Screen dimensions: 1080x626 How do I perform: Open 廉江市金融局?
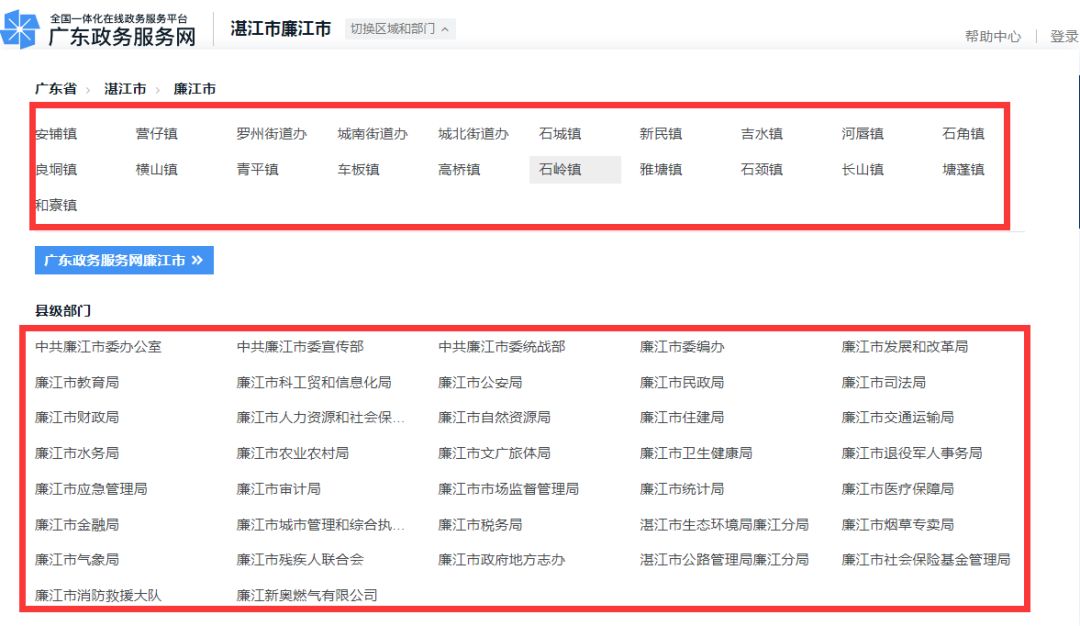point(77,525)
